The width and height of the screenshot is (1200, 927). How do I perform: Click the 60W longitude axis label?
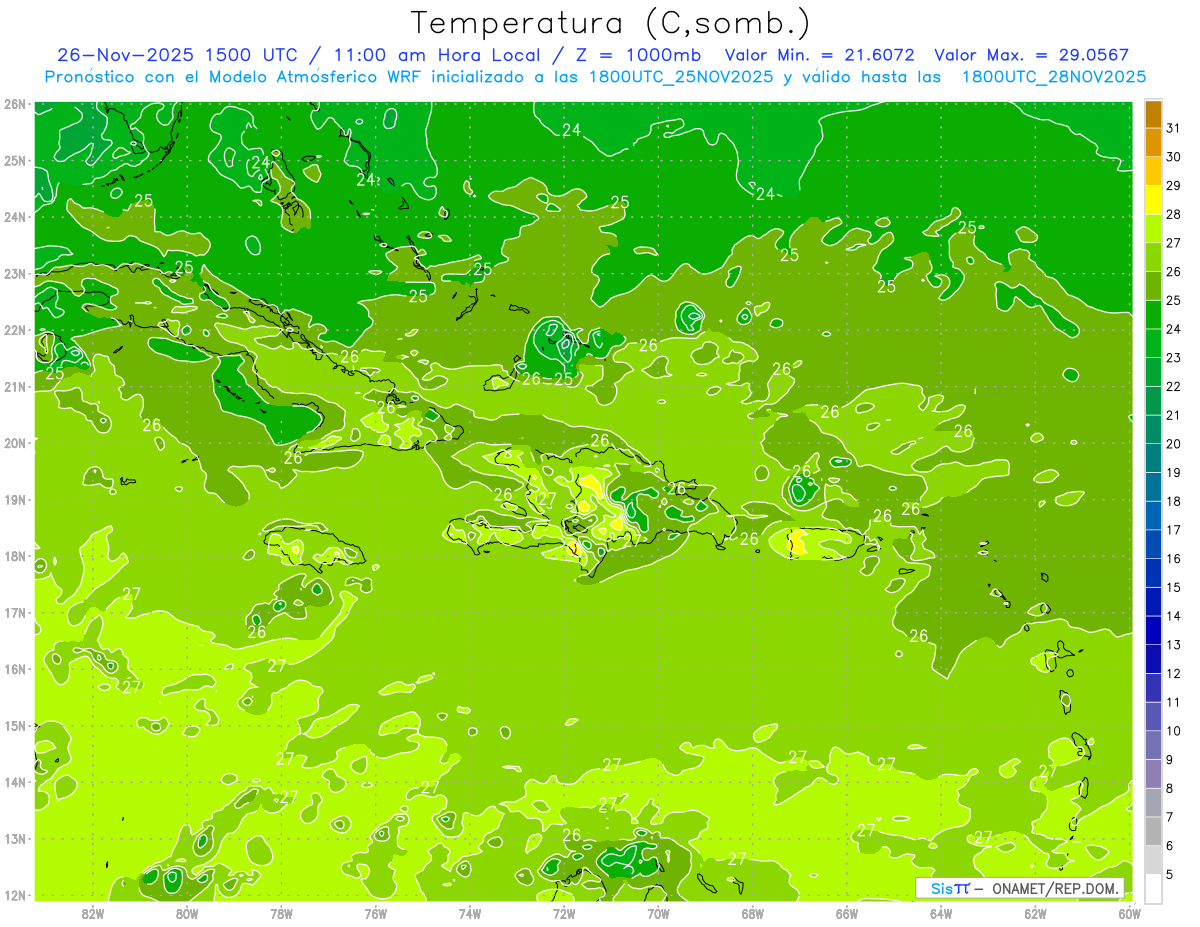coord(1129,913)
